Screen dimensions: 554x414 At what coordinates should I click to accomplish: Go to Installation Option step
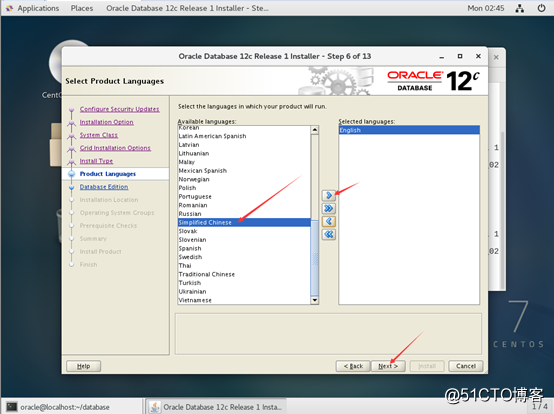pyautogui.click(x=106, y=122)
